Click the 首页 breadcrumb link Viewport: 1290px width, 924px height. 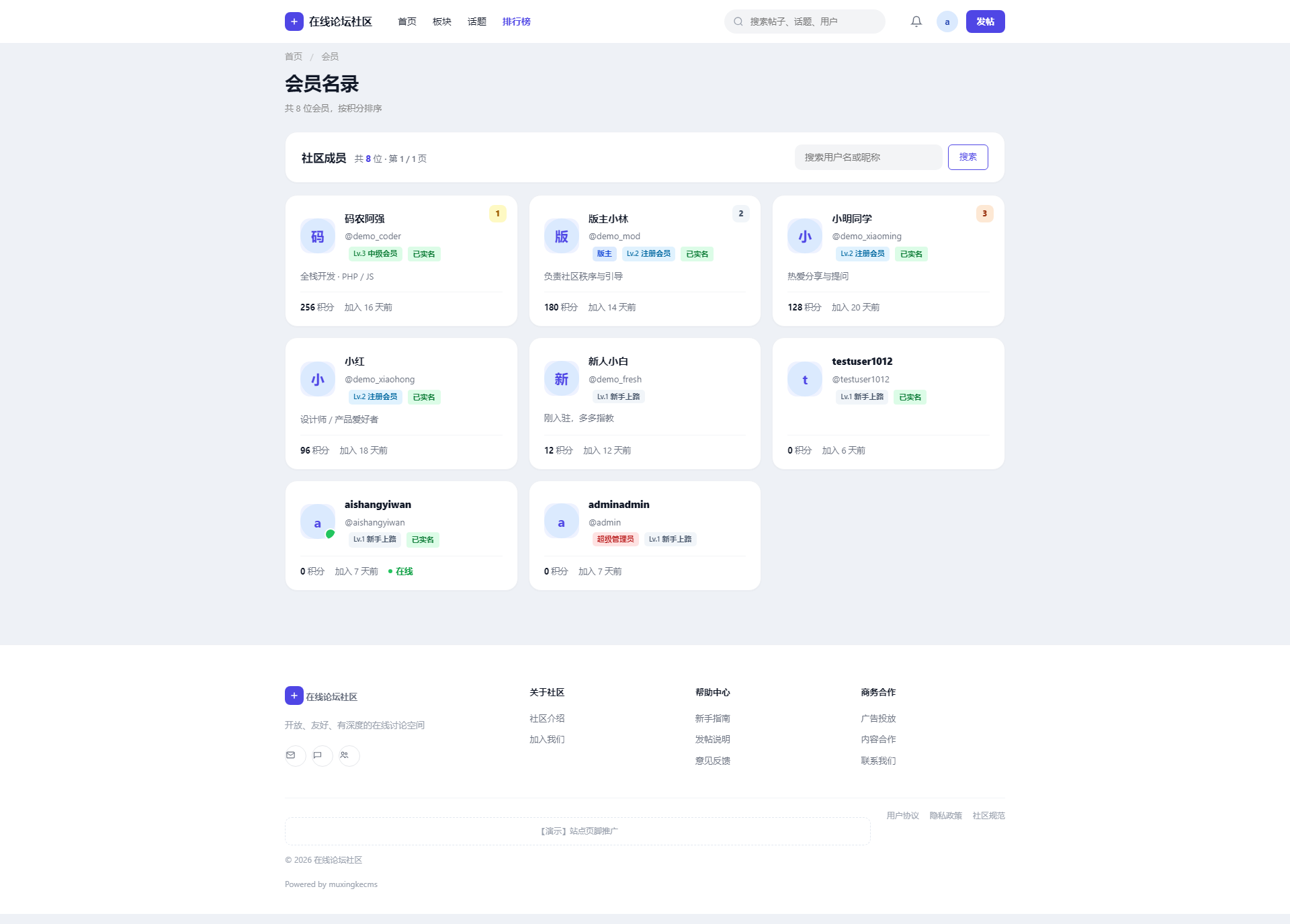point(294,56)
